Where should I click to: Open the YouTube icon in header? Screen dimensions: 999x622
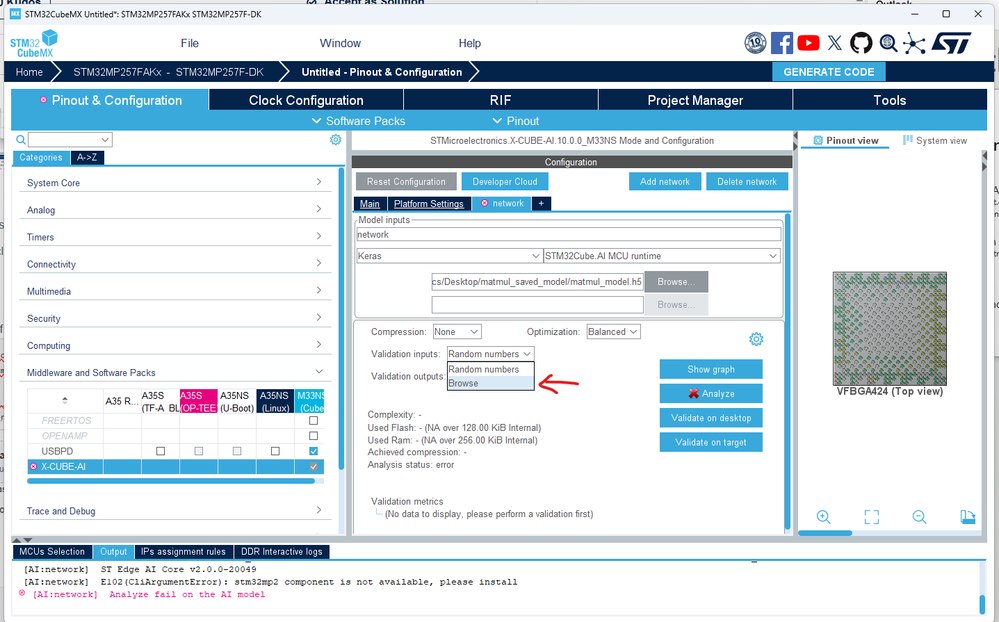(x=809, y=43)
